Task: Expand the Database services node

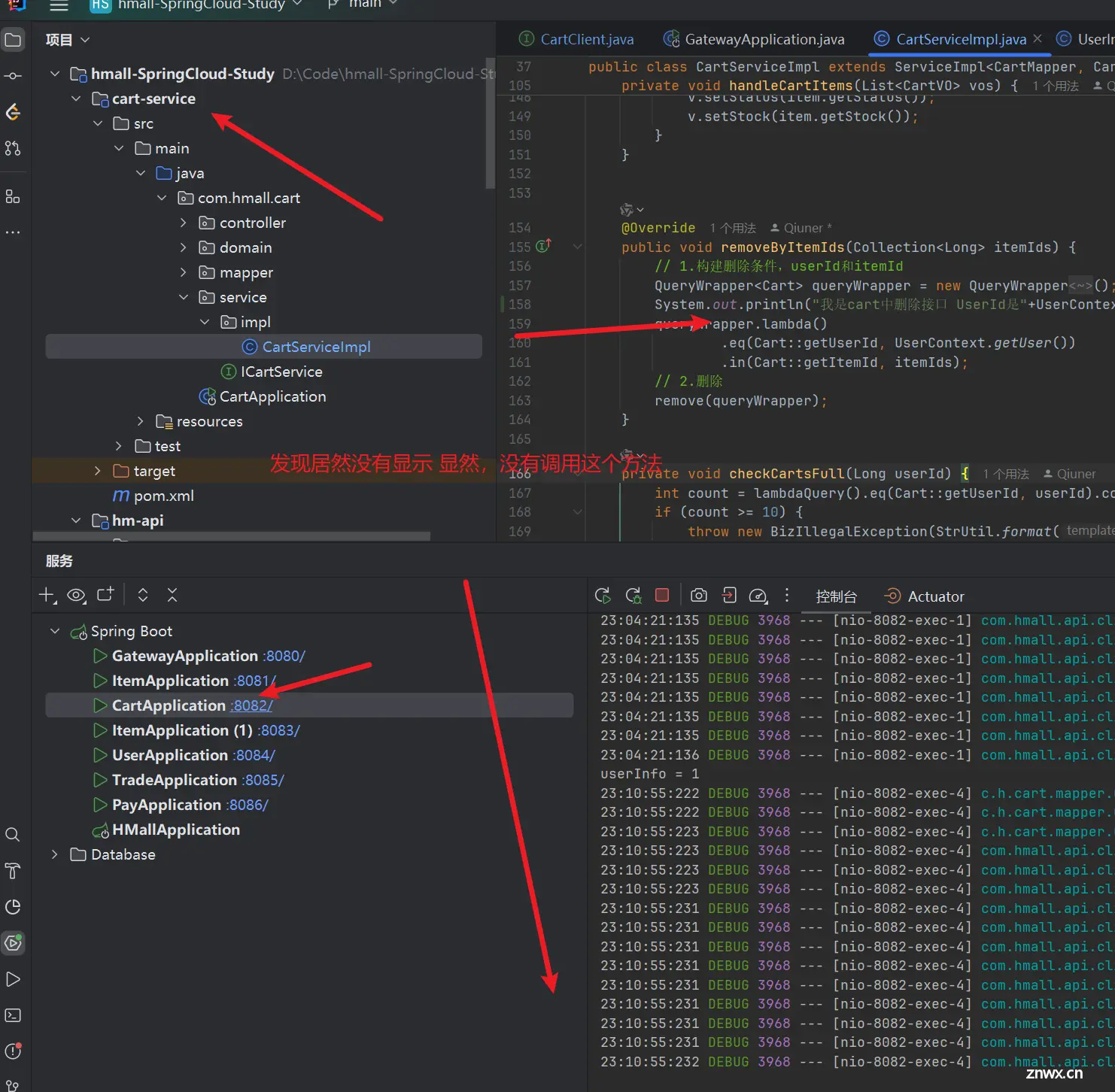Action: point(55,854)
